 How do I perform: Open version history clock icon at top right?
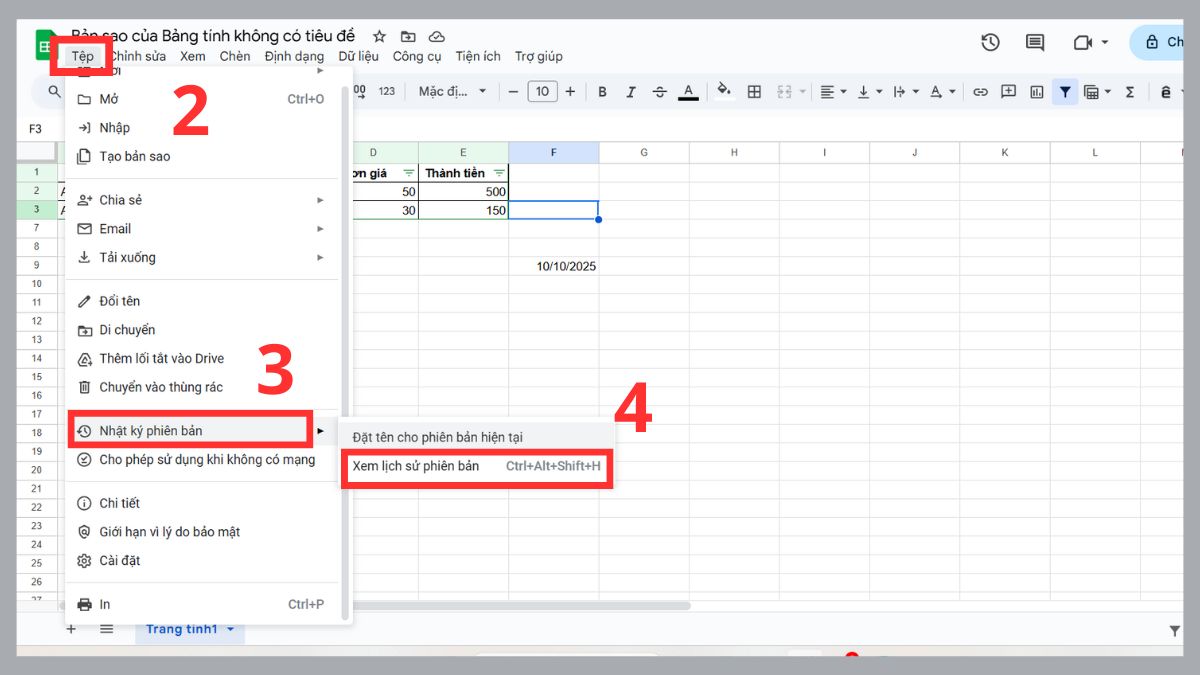coord(990,42)
